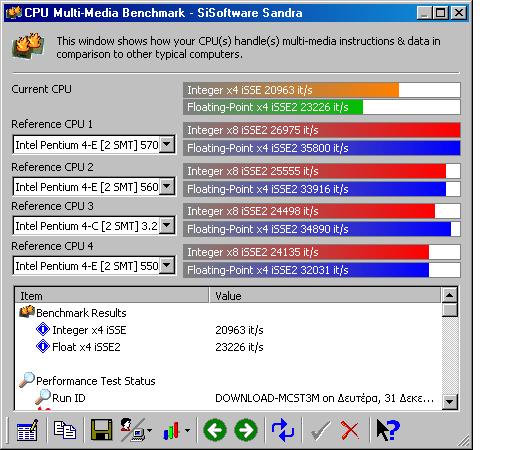512x450 pixels.
Task: Click magnifier icon next to Performance Test Status
Action: click(27, 380)
